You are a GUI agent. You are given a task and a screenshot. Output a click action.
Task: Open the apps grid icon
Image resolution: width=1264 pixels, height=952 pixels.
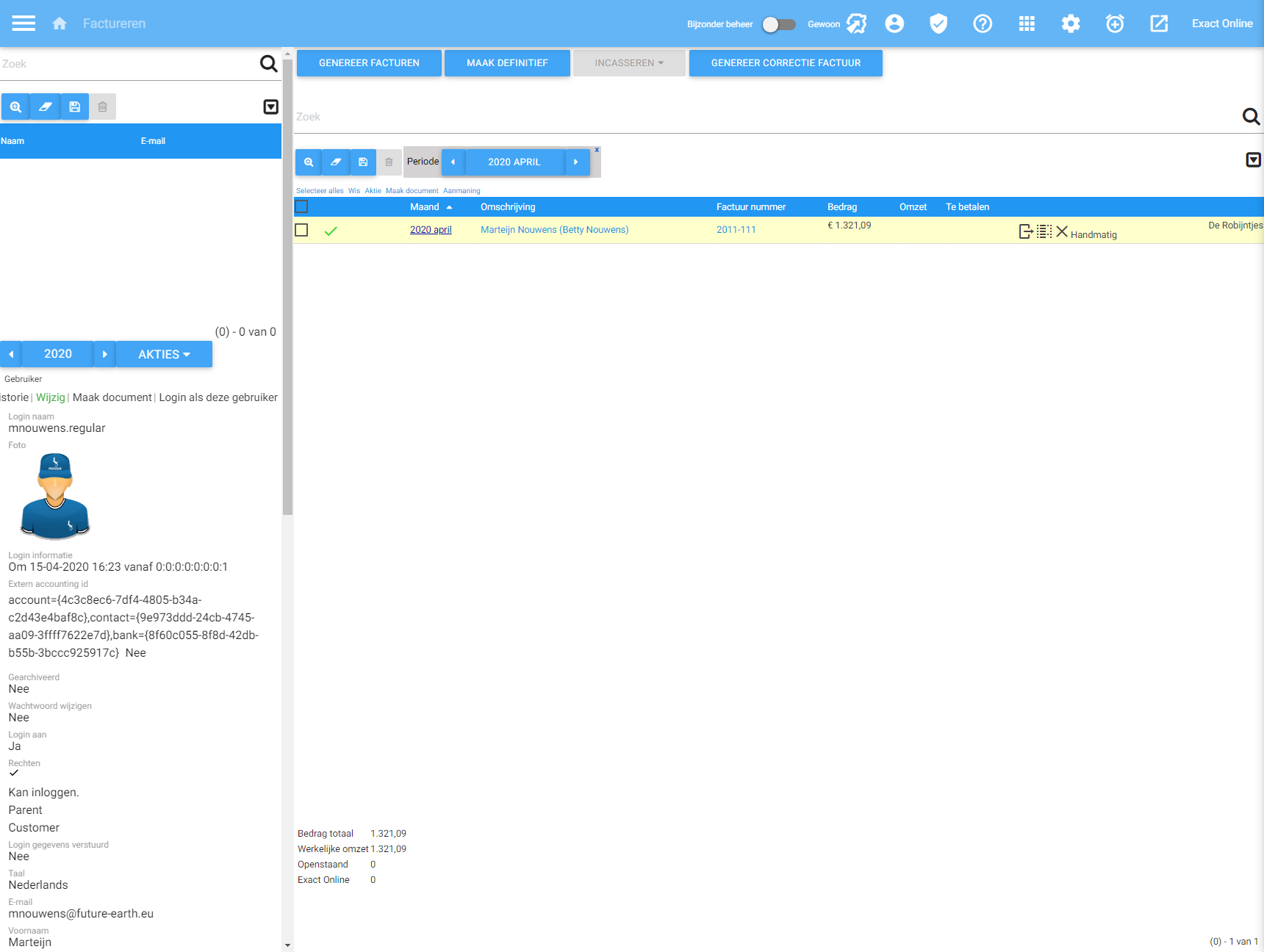[1027, 24]
